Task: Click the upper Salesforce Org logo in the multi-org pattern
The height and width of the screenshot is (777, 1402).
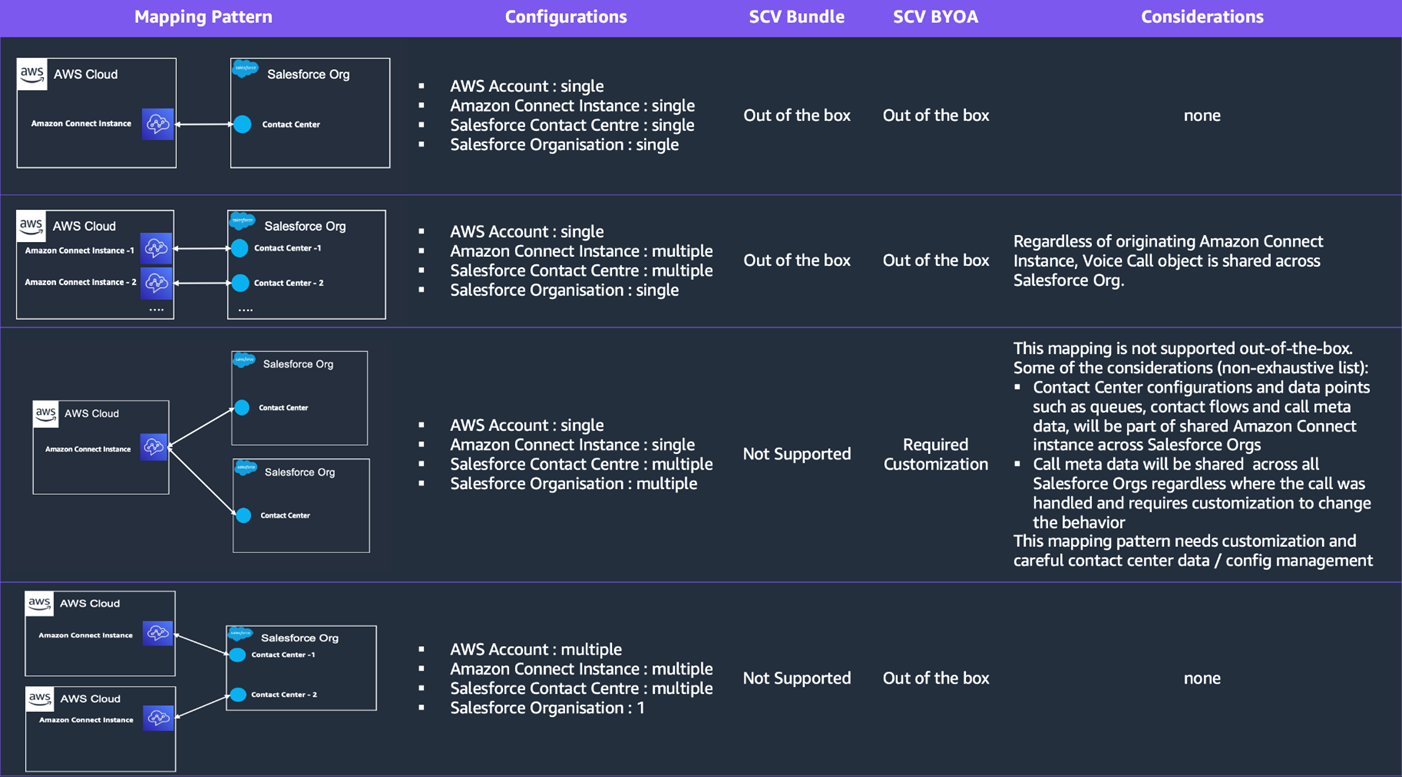Action: [244, 360]
